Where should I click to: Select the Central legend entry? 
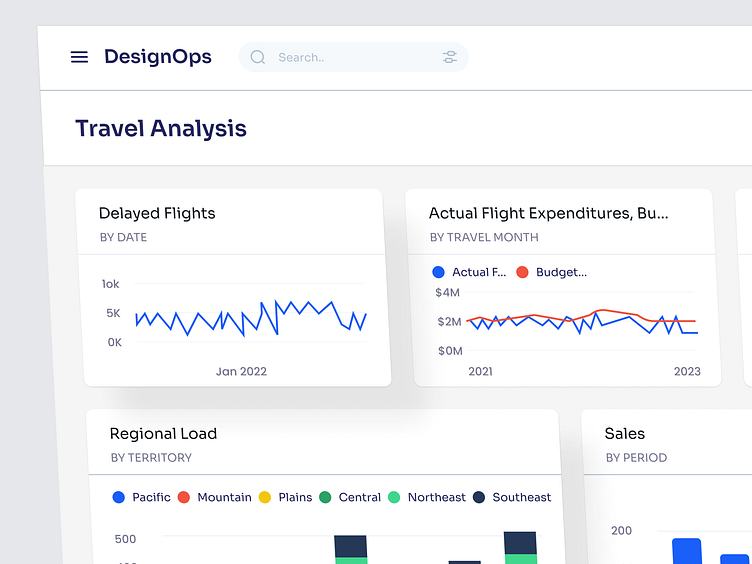point(350,497)
